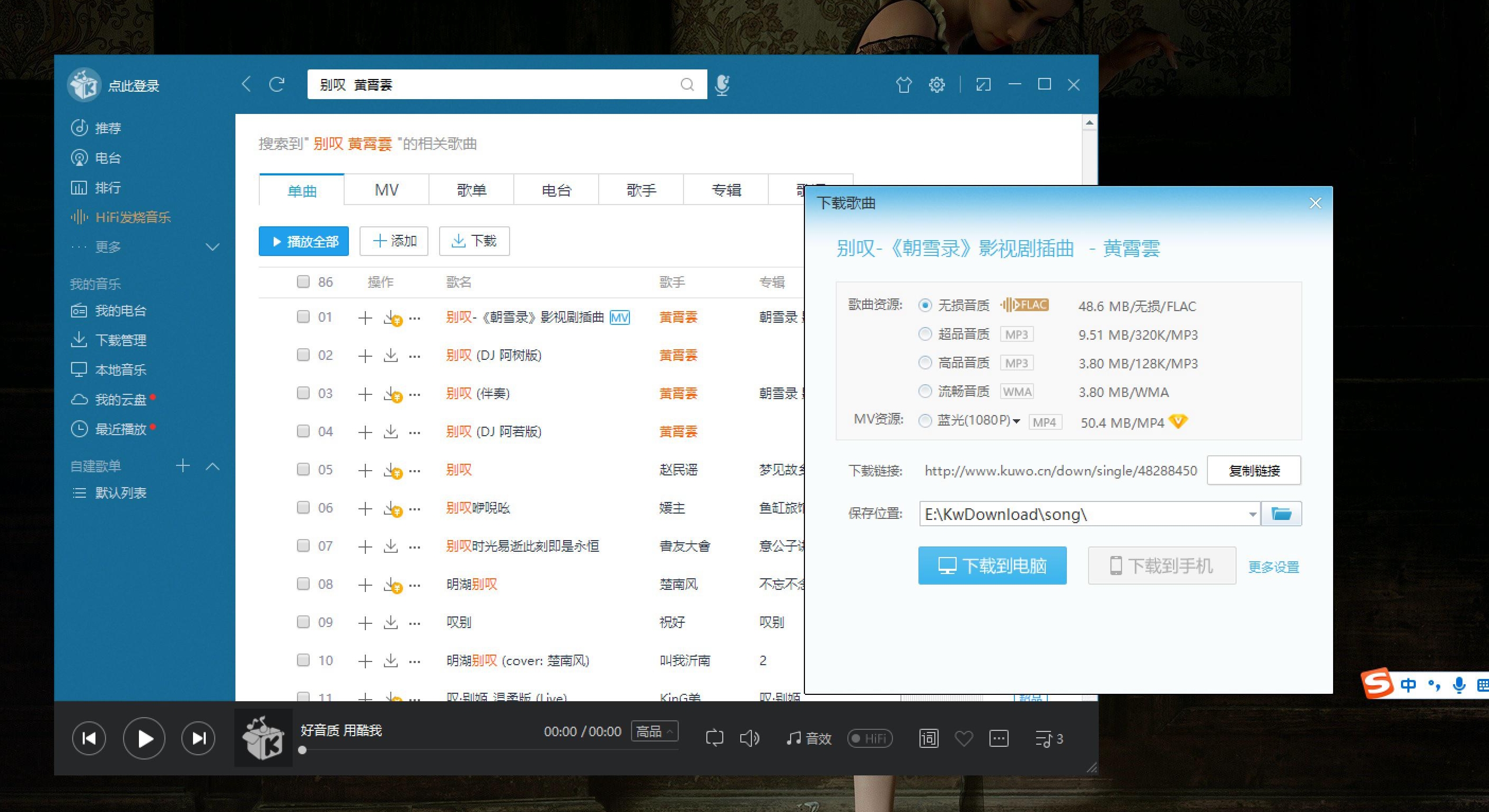Image resolution: width=1489 pixels, height=812 pixels.
Task: Click download icon for song 02
Action: 391,355
